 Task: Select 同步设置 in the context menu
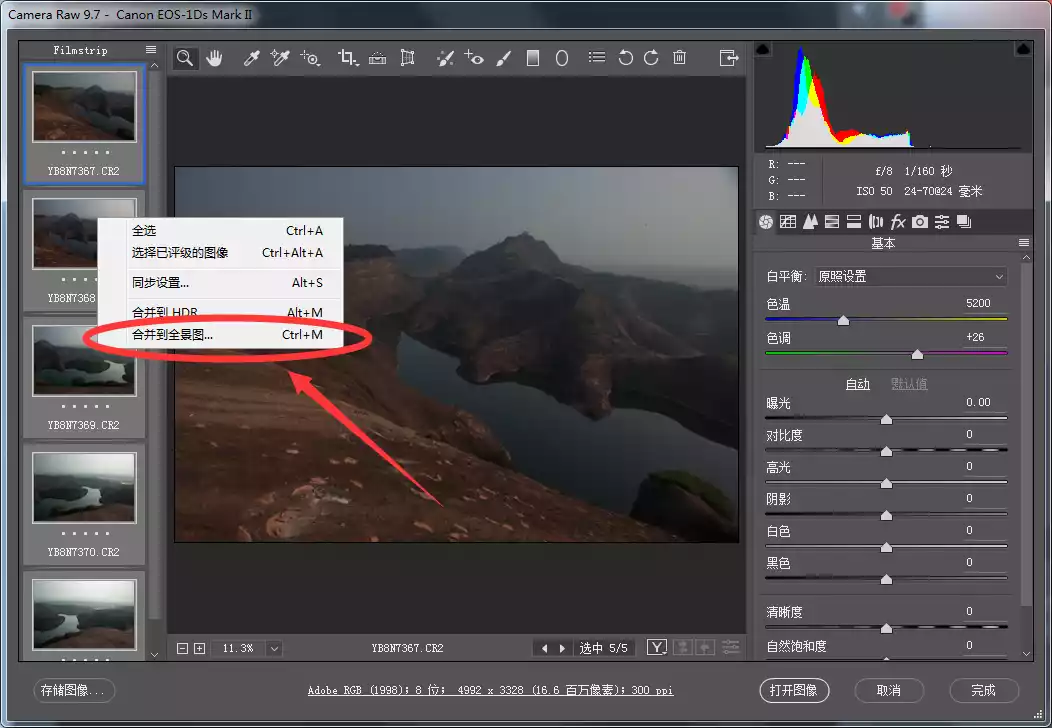(161, 283)
